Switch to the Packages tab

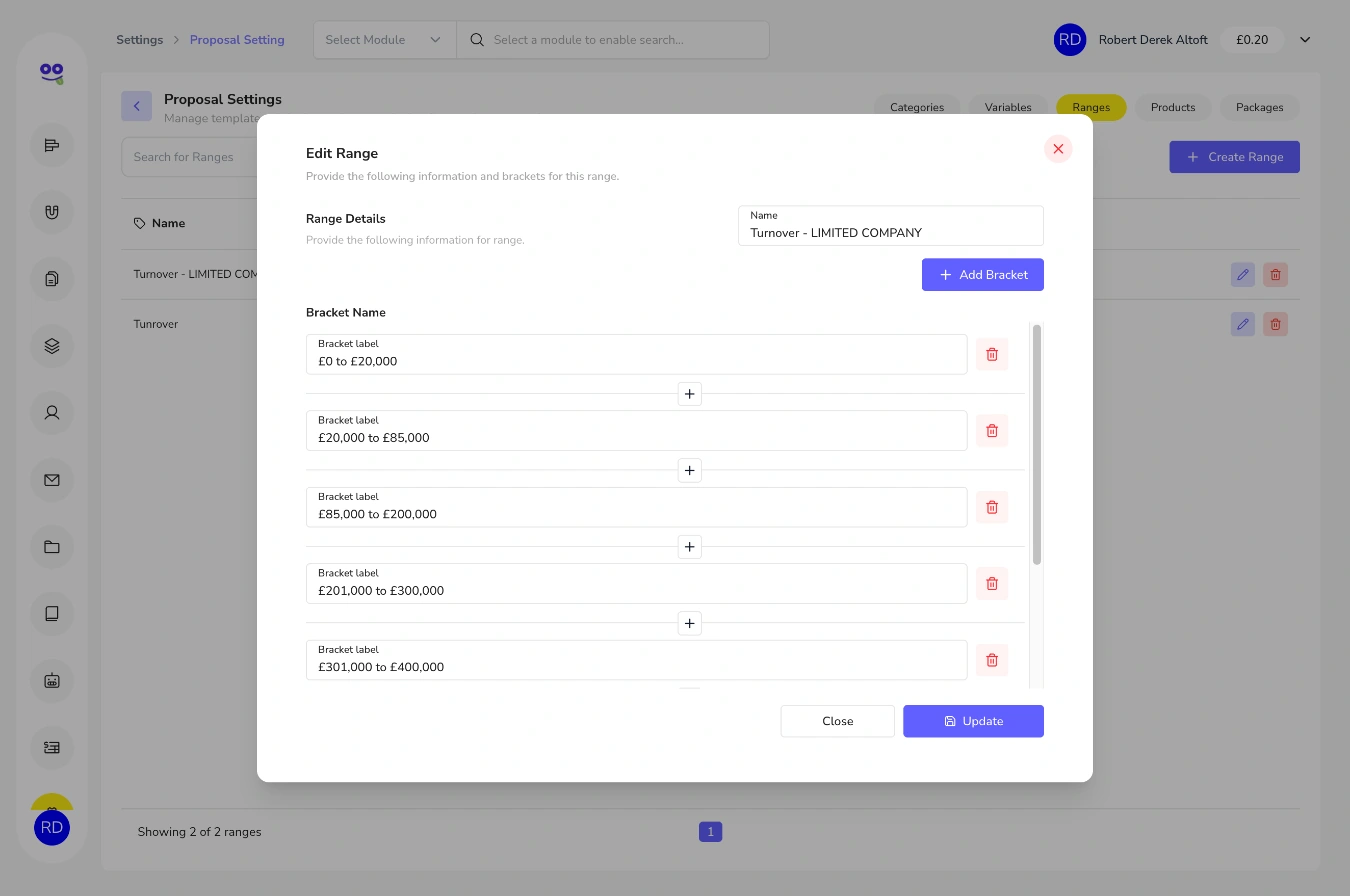tap(1260, 107)
